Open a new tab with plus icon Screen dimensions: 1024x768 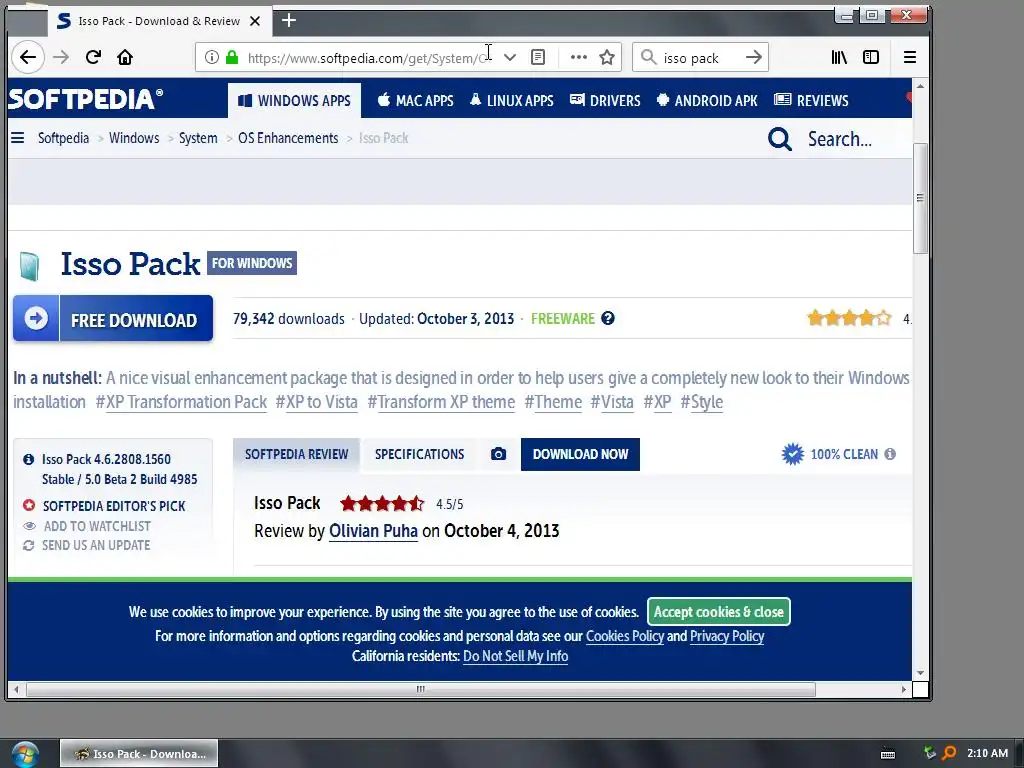289,21
